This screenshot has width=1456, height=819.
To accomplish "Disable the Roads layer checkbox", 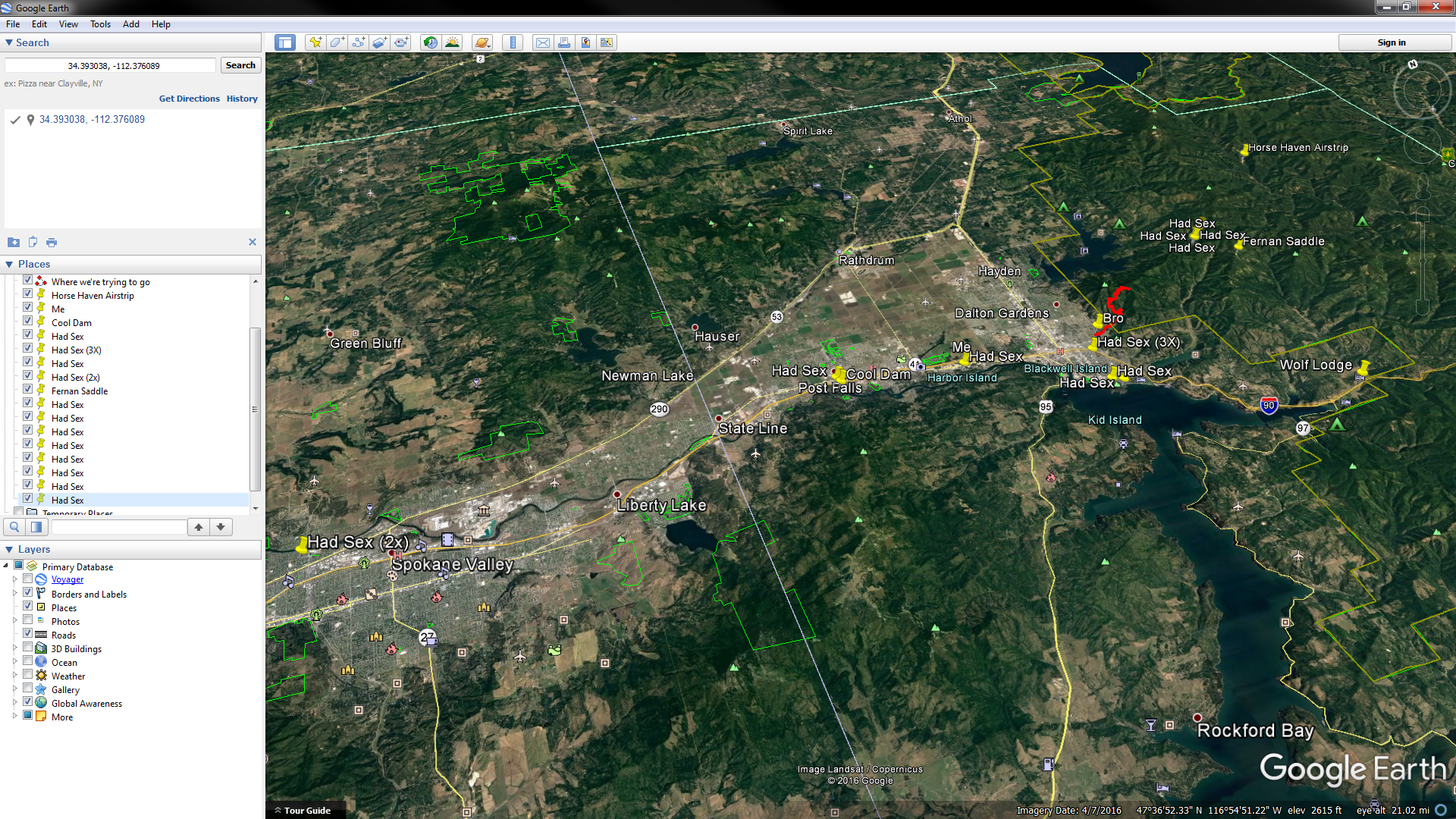I will [x=27, y=633].
